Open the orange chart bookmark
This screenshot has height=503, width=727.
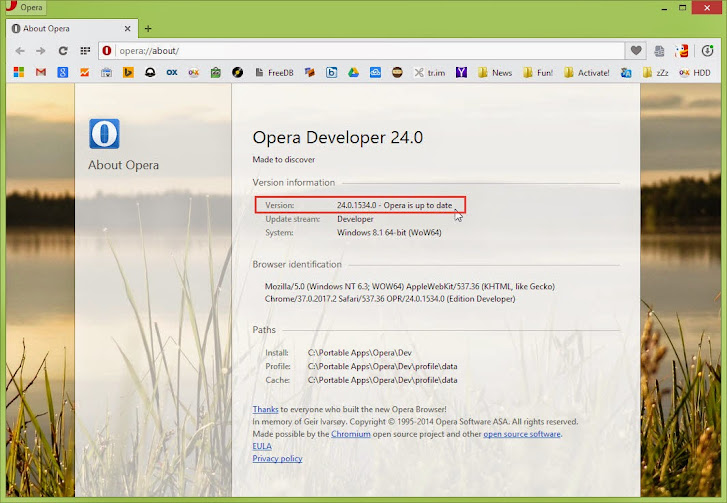tap(84, 72)
